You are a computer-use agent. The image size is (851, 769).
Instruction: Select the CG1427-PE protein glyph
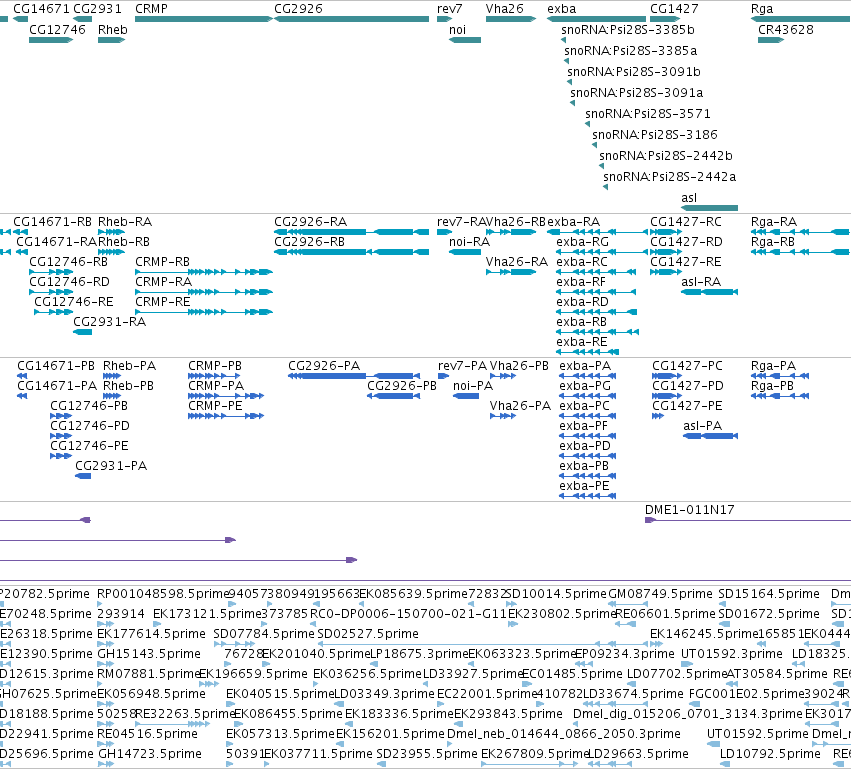point(658,416)
